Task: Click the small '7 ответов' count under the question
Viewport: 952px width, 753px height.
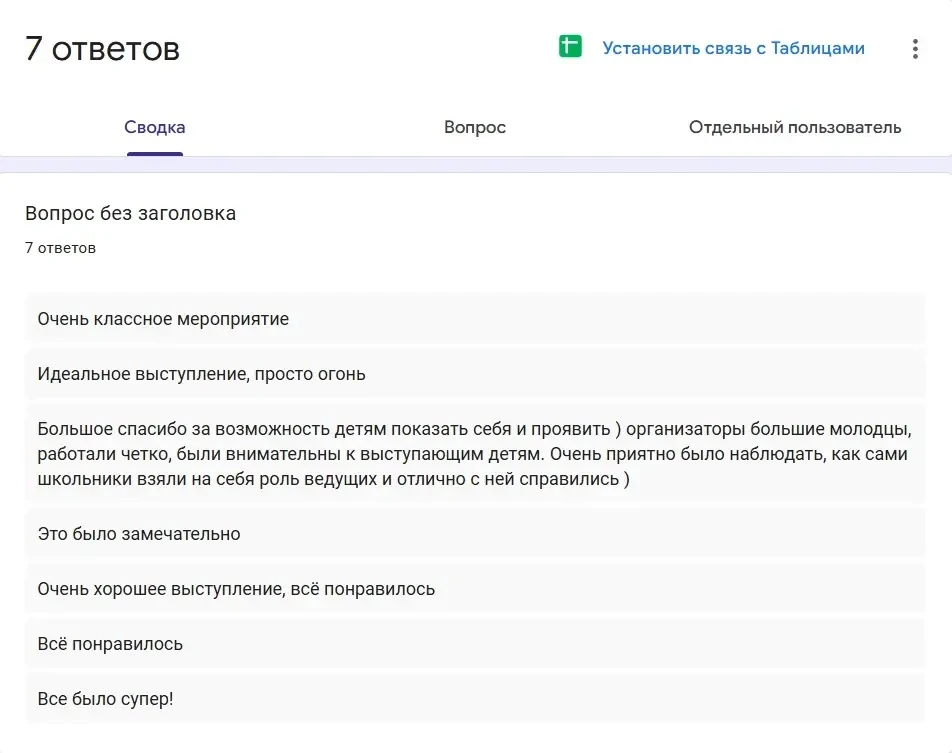Action: 60,248
